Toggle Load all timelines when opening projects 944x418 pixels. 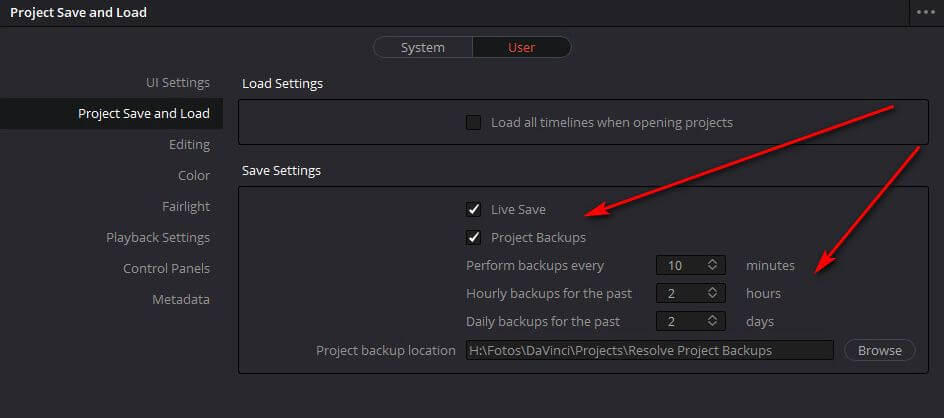(x=474, y=123)
